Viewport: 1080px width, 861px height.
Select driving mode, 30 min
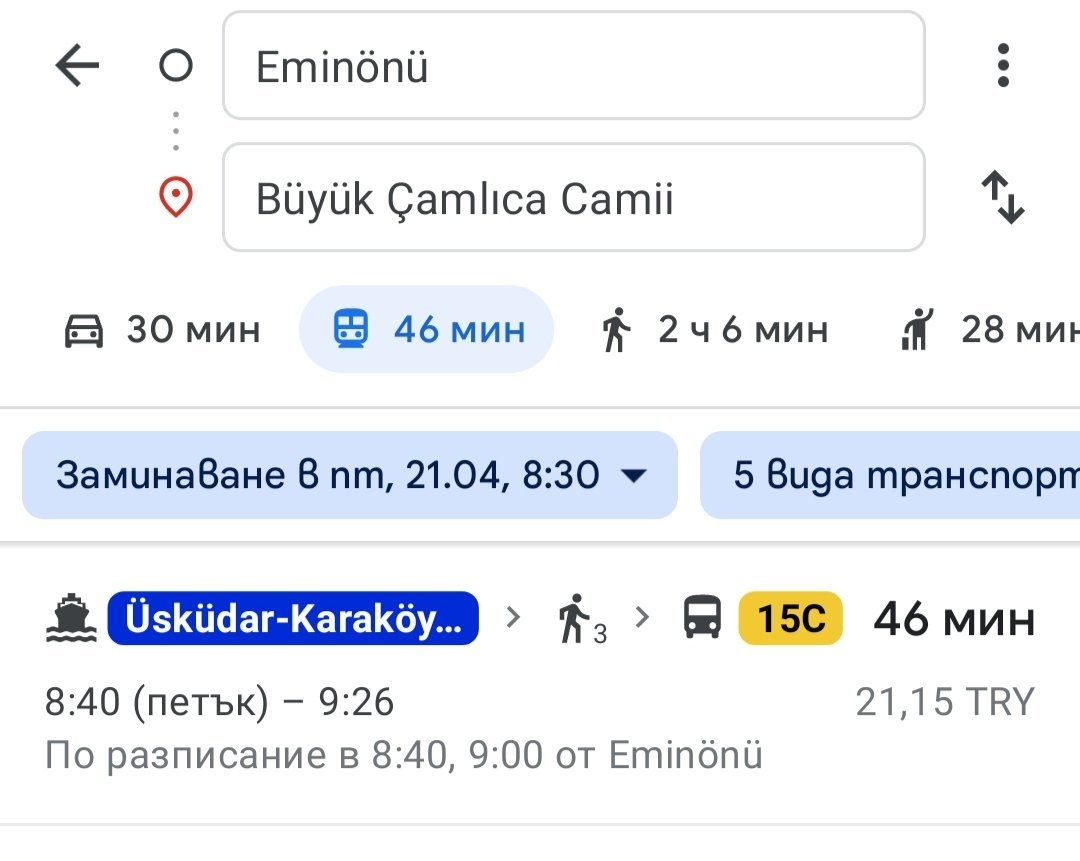coord(162,329)
